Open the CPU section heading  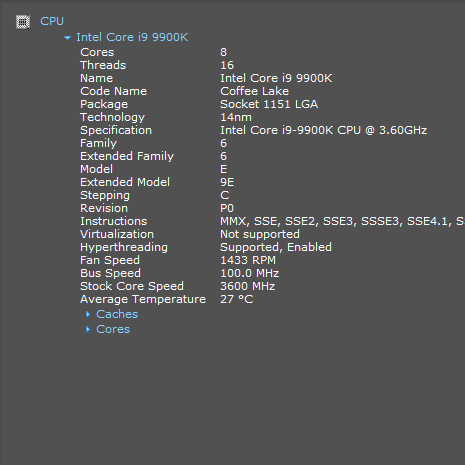tap(52, 21)
